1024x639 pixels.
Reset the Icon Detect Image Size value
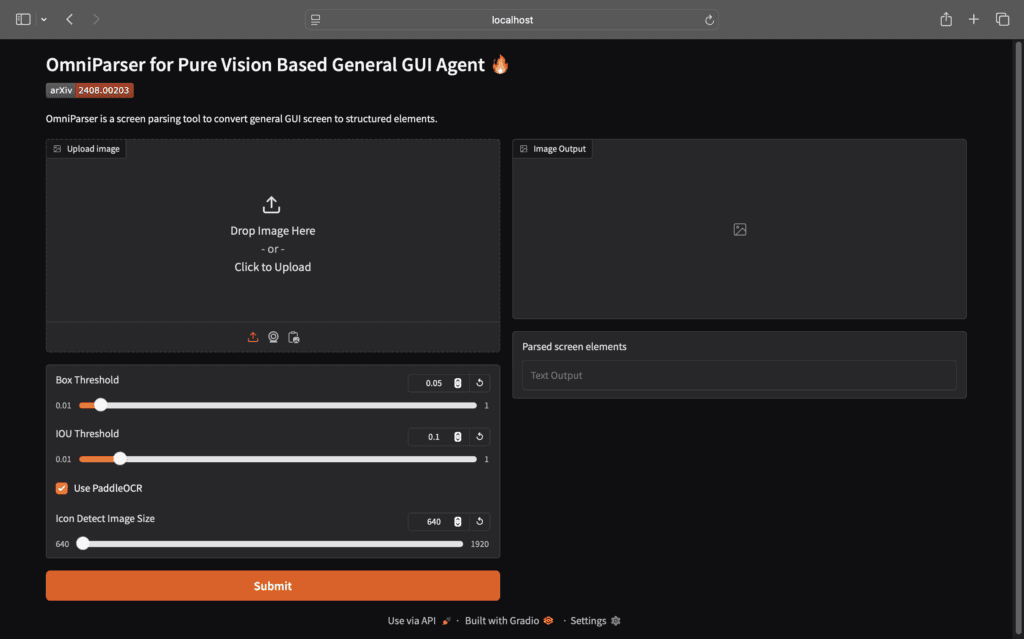479,521
